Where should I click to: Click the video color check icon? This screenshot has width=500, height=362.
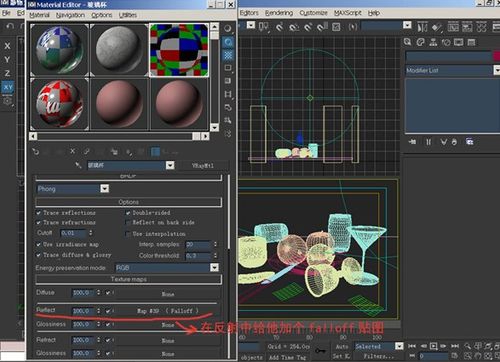[228, 81]
